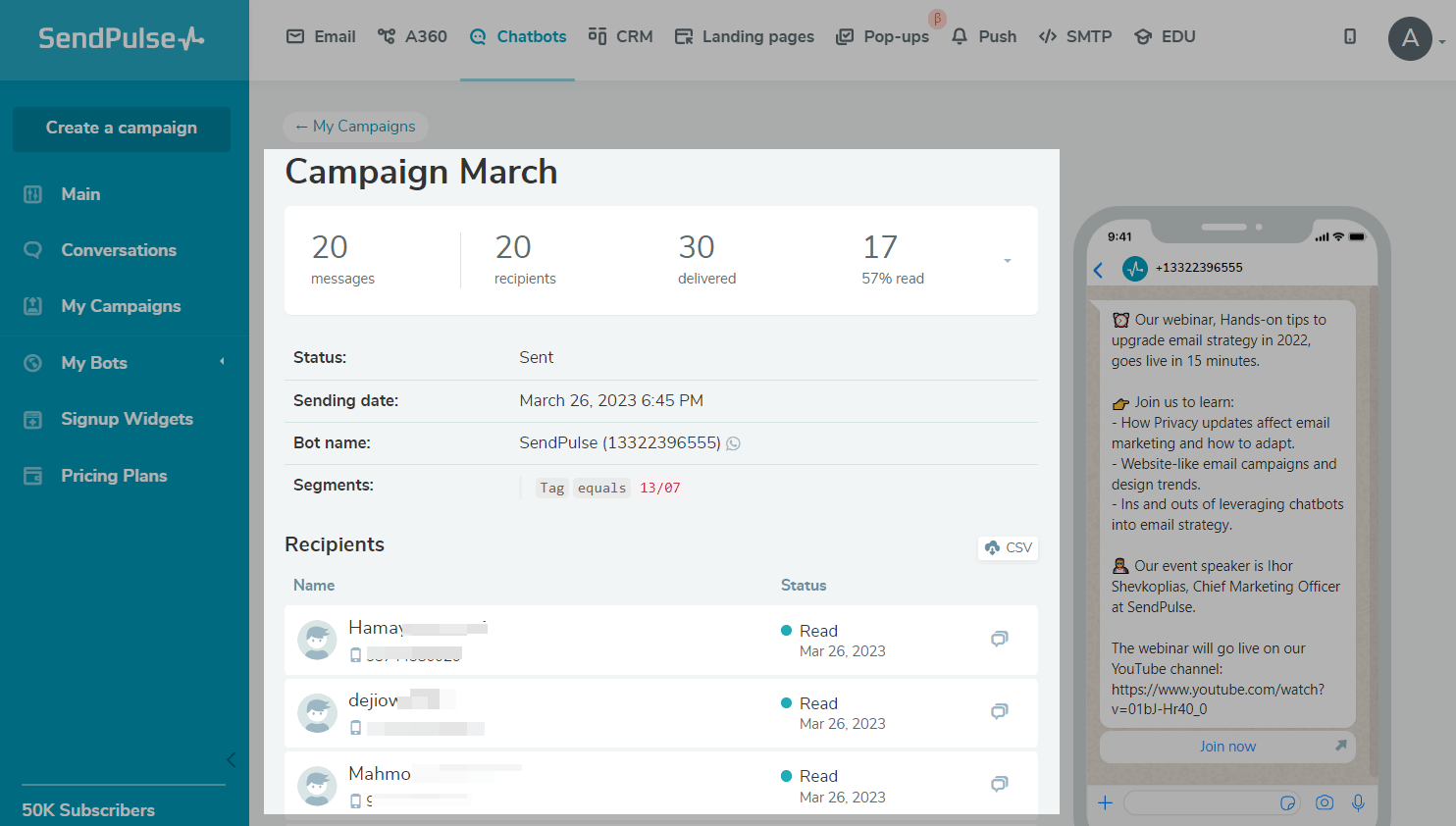Switch to the CRM tab
Viewport: 1456px width, 826px height.
pos(620,36)
